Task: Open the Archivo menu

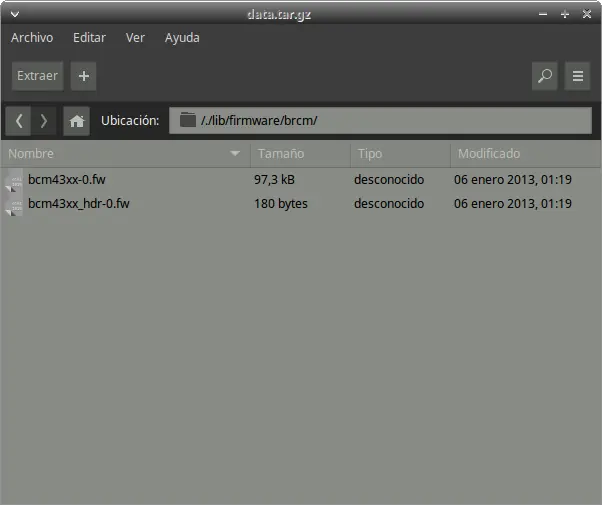Action: [32, 38]
